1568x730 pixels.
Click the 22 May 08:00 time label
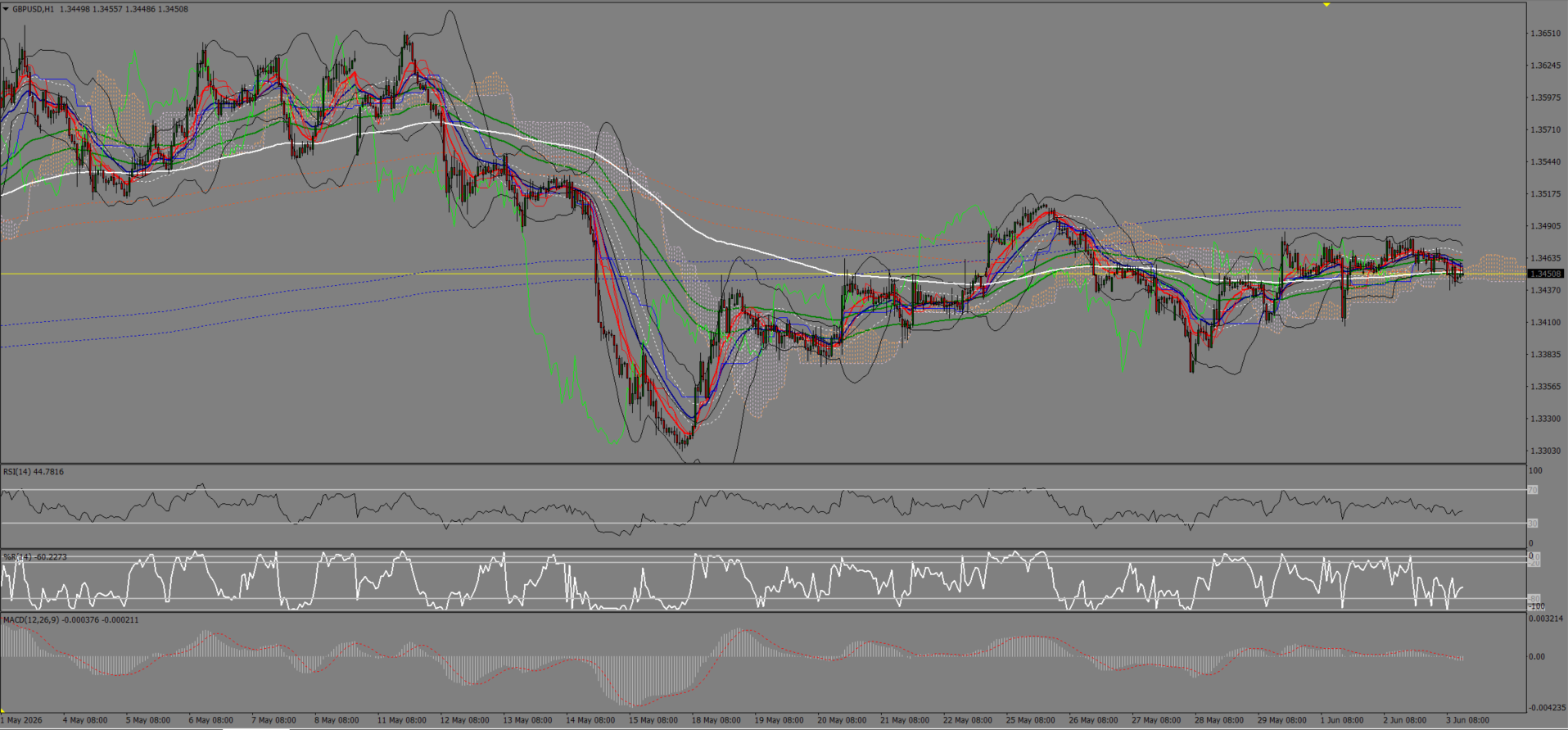tap(968, 721)
